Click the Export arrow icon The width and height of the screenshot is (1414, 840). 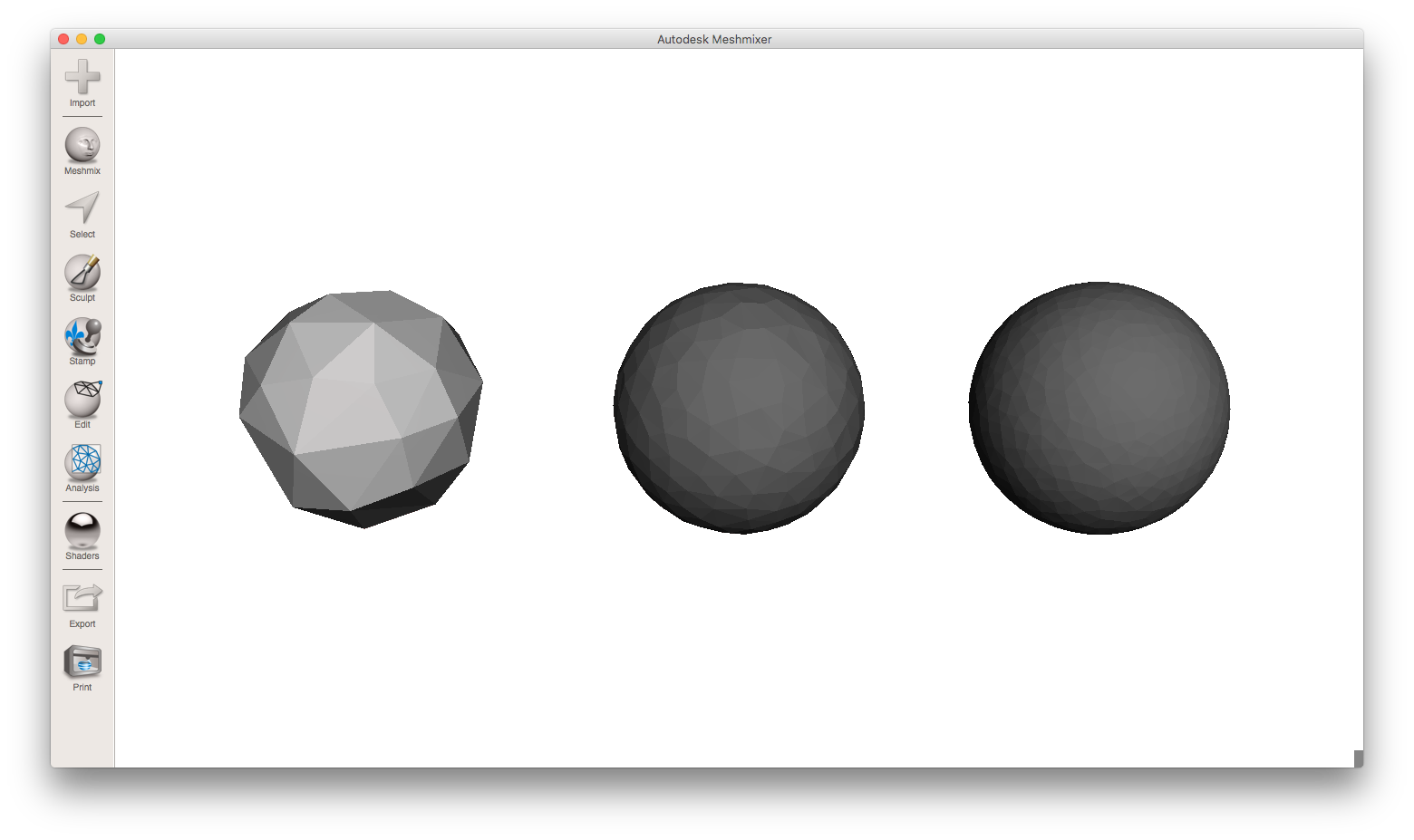[x=82, y=598]
